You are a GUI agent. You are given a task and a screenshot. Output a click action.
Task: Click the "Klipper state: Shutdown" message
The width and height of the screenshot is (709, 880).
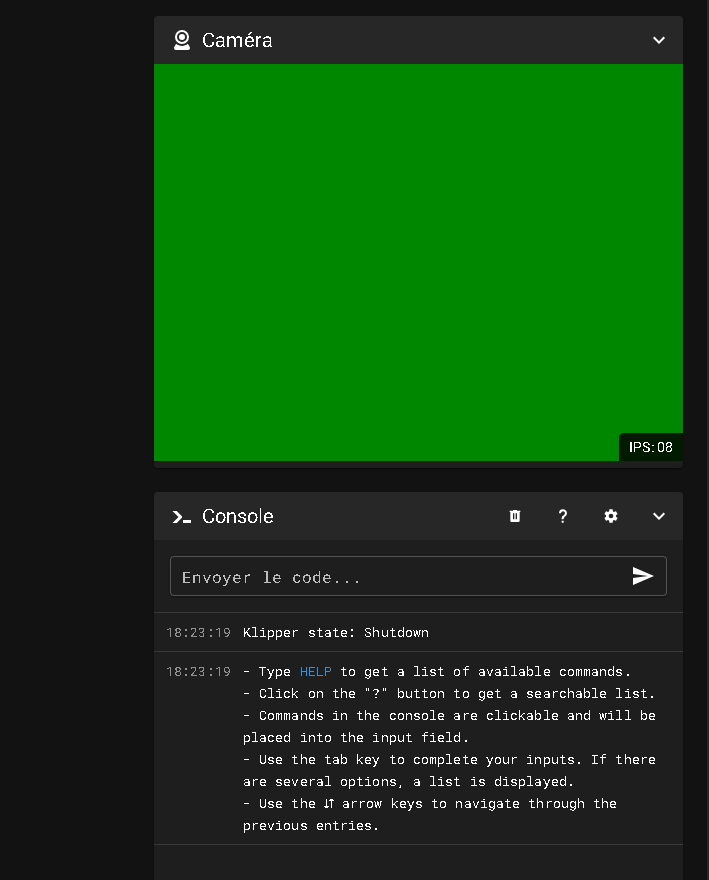(336, 632)
